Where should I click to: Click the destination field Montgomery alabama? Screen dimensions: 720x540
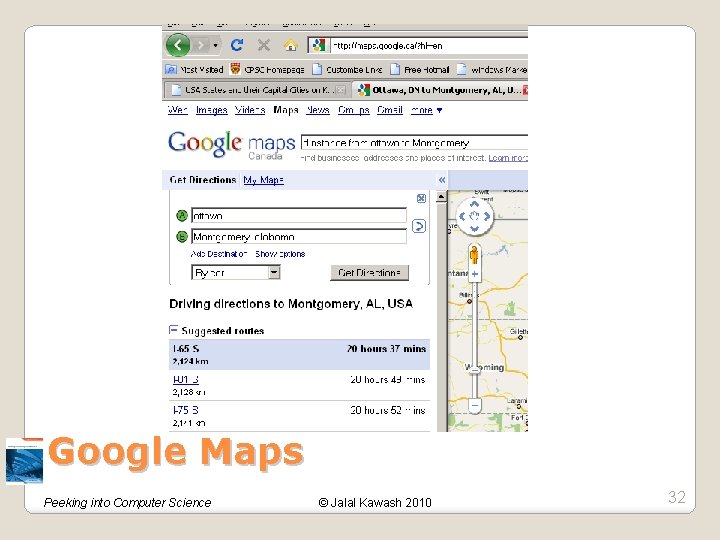(299, 236)
